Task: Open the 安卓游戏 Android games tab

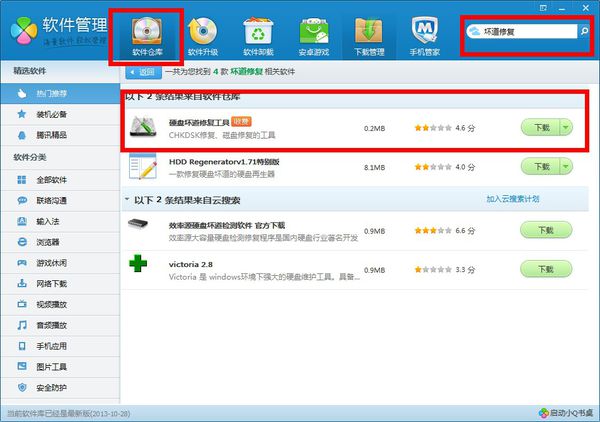Action: (x=313, y=37)
